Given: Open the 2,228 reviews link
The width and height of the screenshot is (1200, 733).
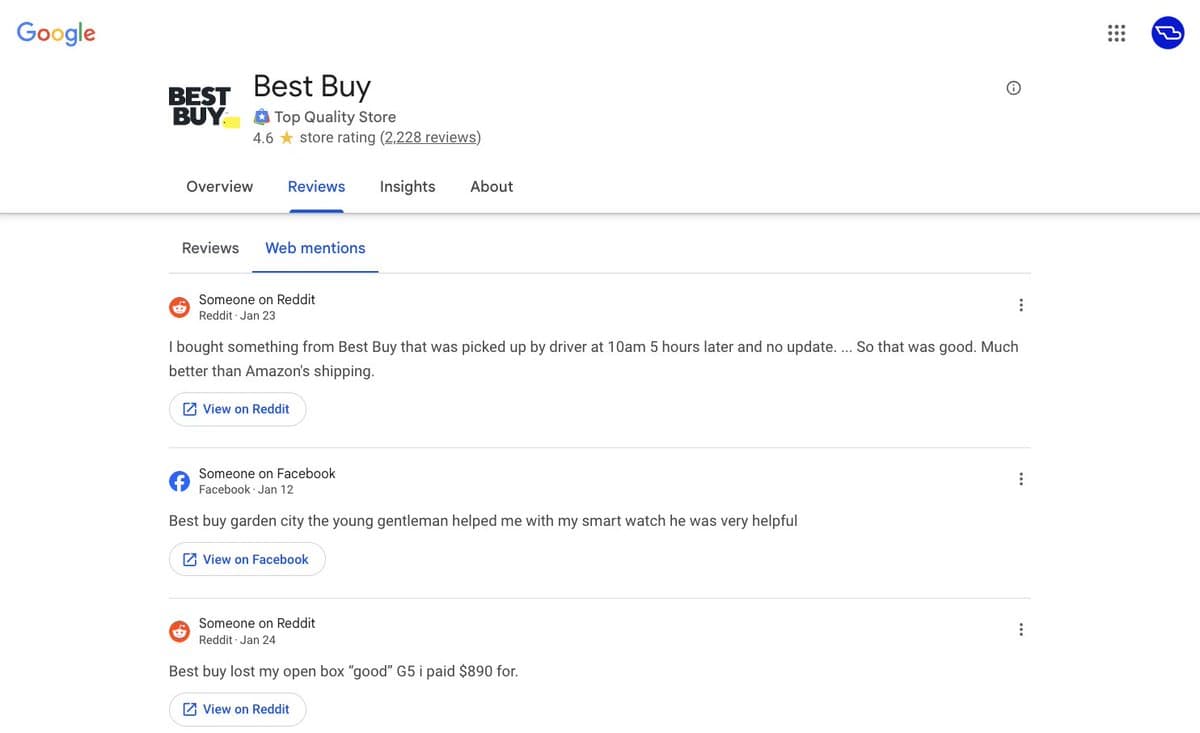Looking at the screenshot, I should (430, 137).
